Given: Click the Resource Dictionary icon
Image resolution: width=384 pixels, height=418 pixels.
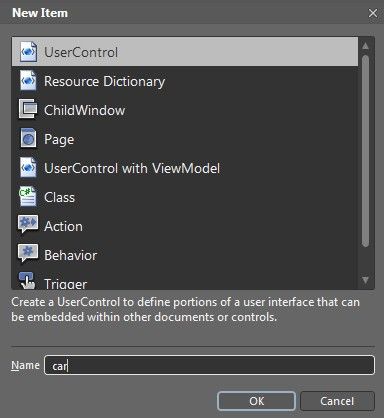Looking at the screenshot, I should click(28, 80).
